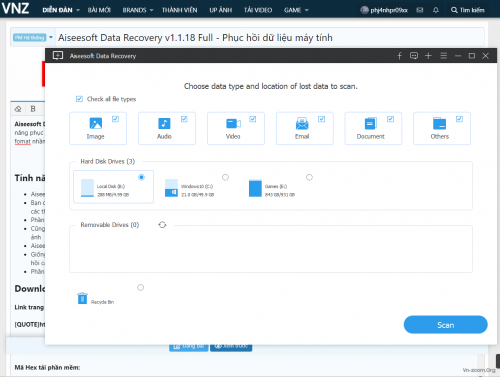Image resolution: width=500 pixels, height=377 pixels.
Task: Click the Hard Disk Drives (3) label
Action: click(x=108, y=161)
